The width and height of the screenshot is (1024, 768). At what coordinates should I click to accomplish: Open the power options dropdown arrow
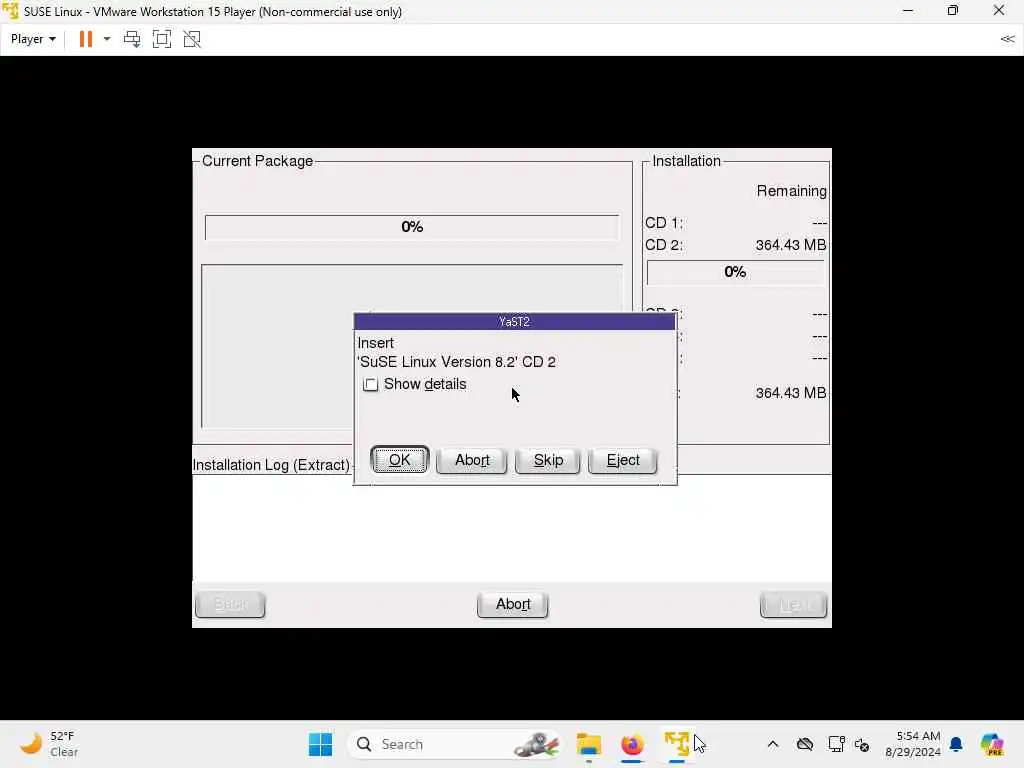click(x=107, y=39)
